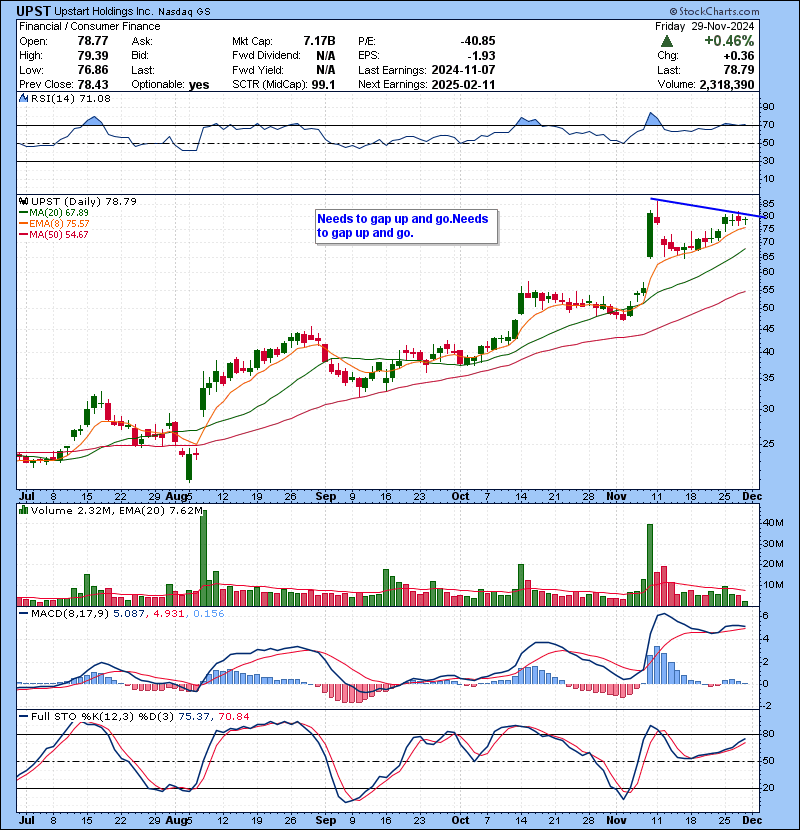The width and height of the screenshot is (800, 830).
Task: Click the SCTR (MidCap) value 99.1
Action: (323, 85)
